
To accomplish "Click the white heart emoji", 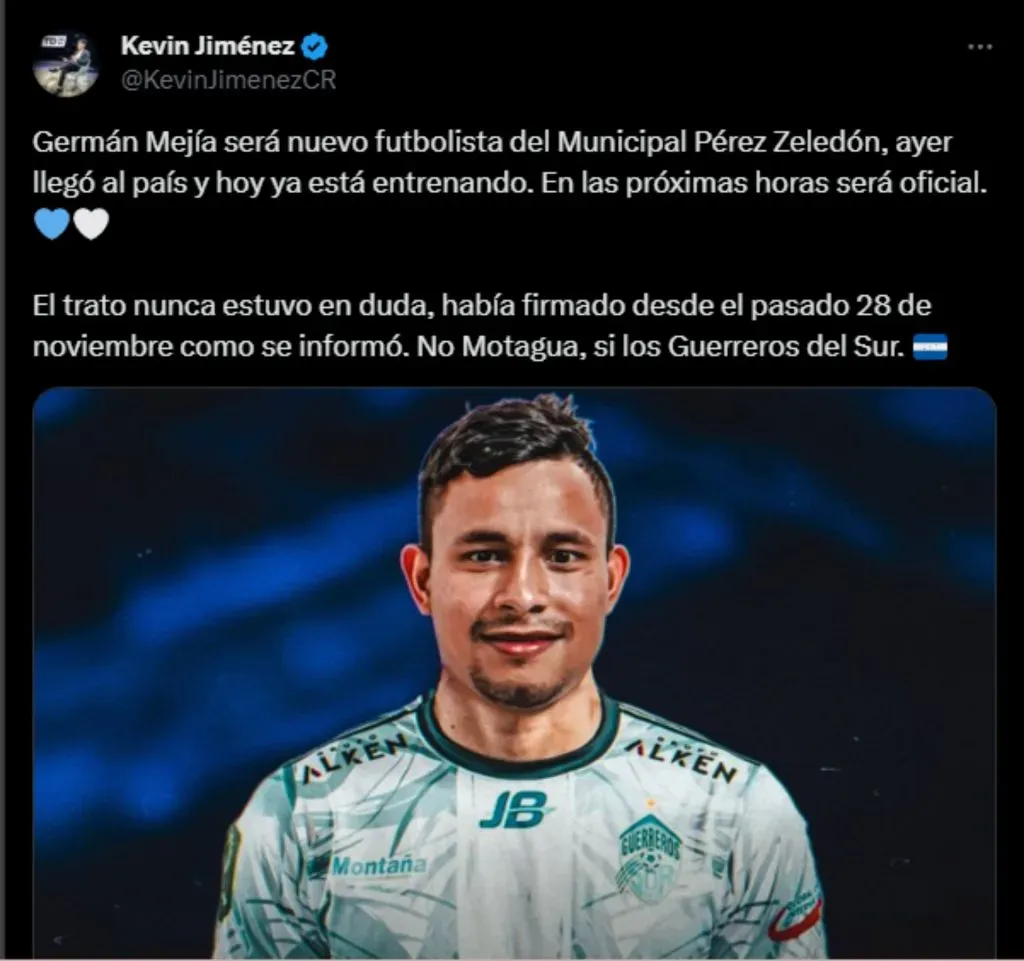I will pos(91,225).
